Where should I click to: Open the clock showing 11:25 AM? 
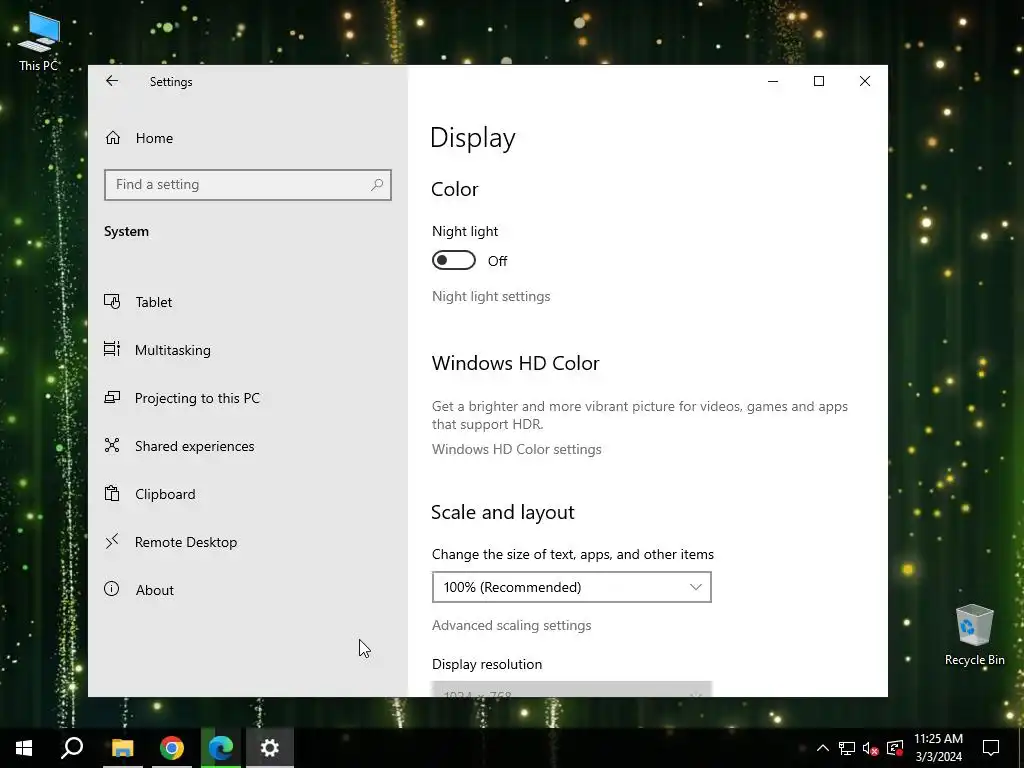click(x=938, y=748)
